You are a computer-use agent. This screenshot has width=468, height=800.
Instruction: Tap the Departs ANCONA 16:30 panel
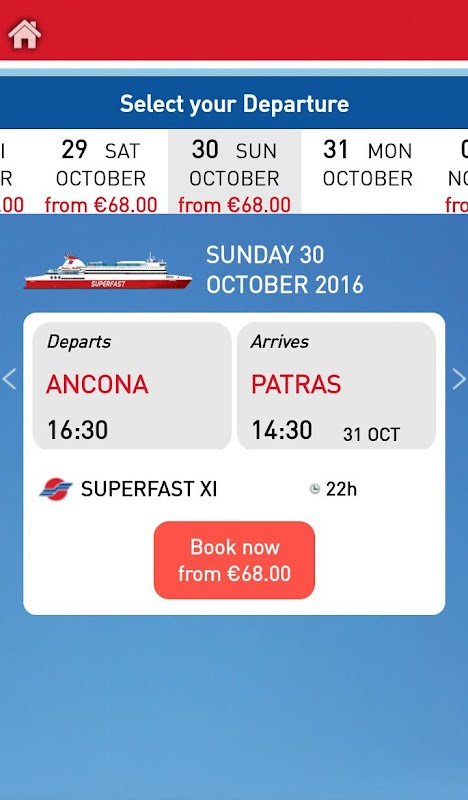(132, 386)
